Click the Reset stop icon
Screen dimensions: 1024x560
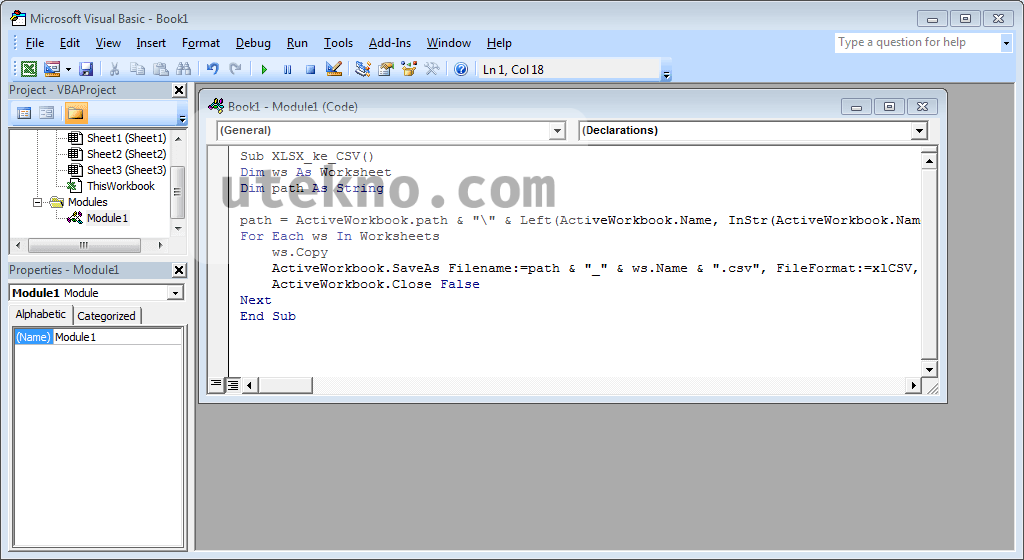(x=310, y=69)
